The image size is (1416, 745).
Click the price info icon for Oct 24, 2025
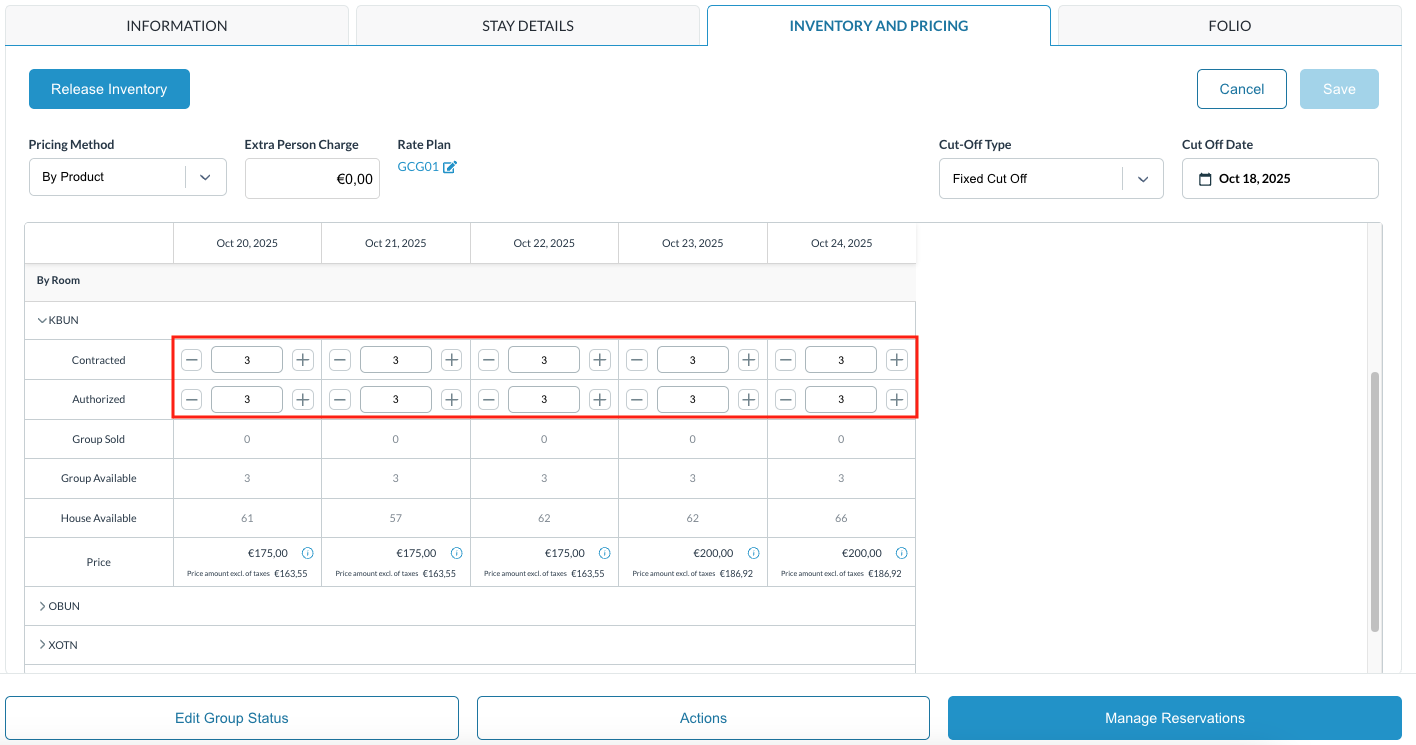point(901,553)
